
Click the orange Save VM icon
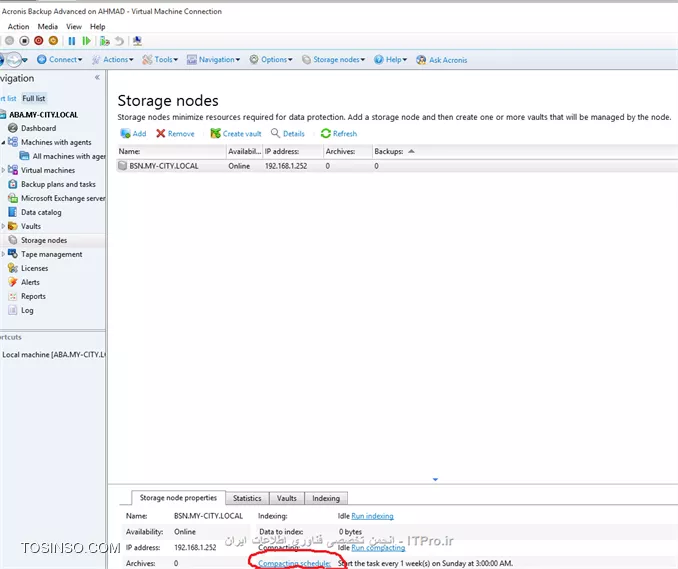pyautogui.click(x=53, y=41)
